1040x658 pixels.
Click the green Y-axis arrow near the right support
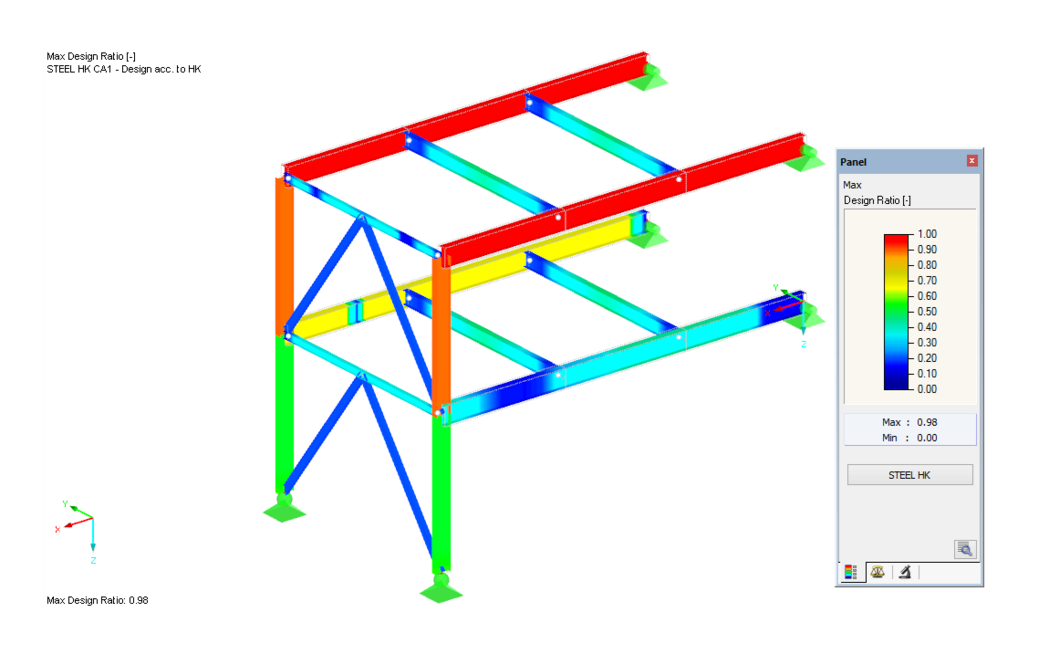click(786, 293)
